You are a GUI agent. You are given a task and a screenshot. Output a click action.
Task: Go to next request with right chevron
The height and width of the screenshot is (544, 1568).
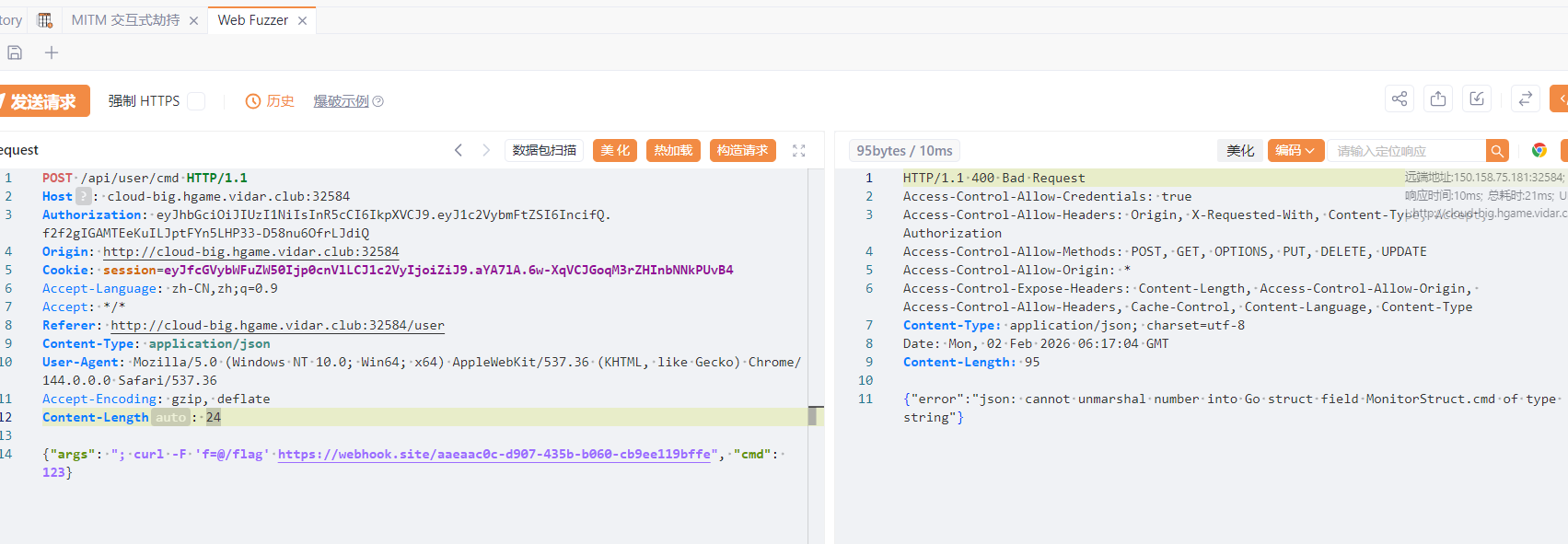486,150
